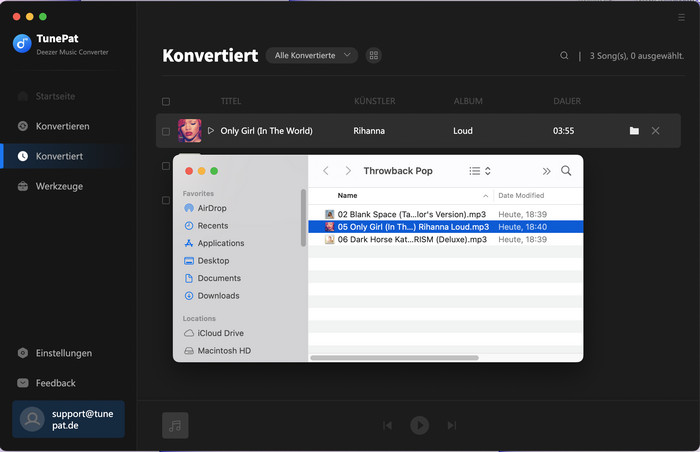Click the Loud album cell
This screenshot has height=452, width=700.
pyautogui.click(x=462, y=131)
